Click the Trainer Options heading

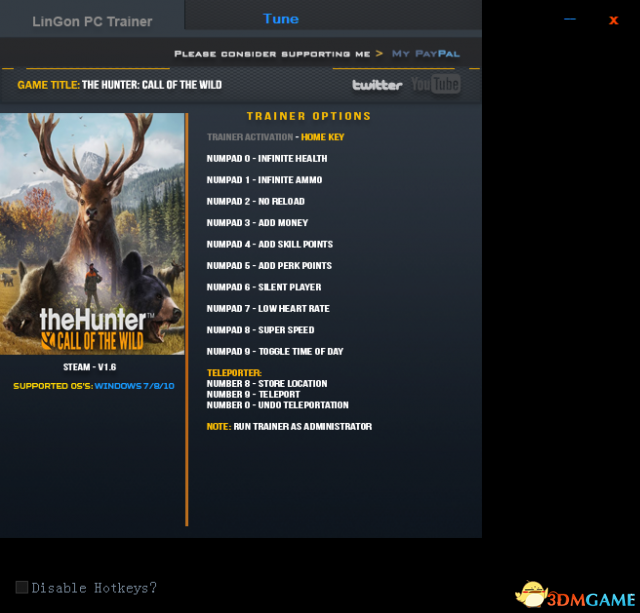point(309,116)
